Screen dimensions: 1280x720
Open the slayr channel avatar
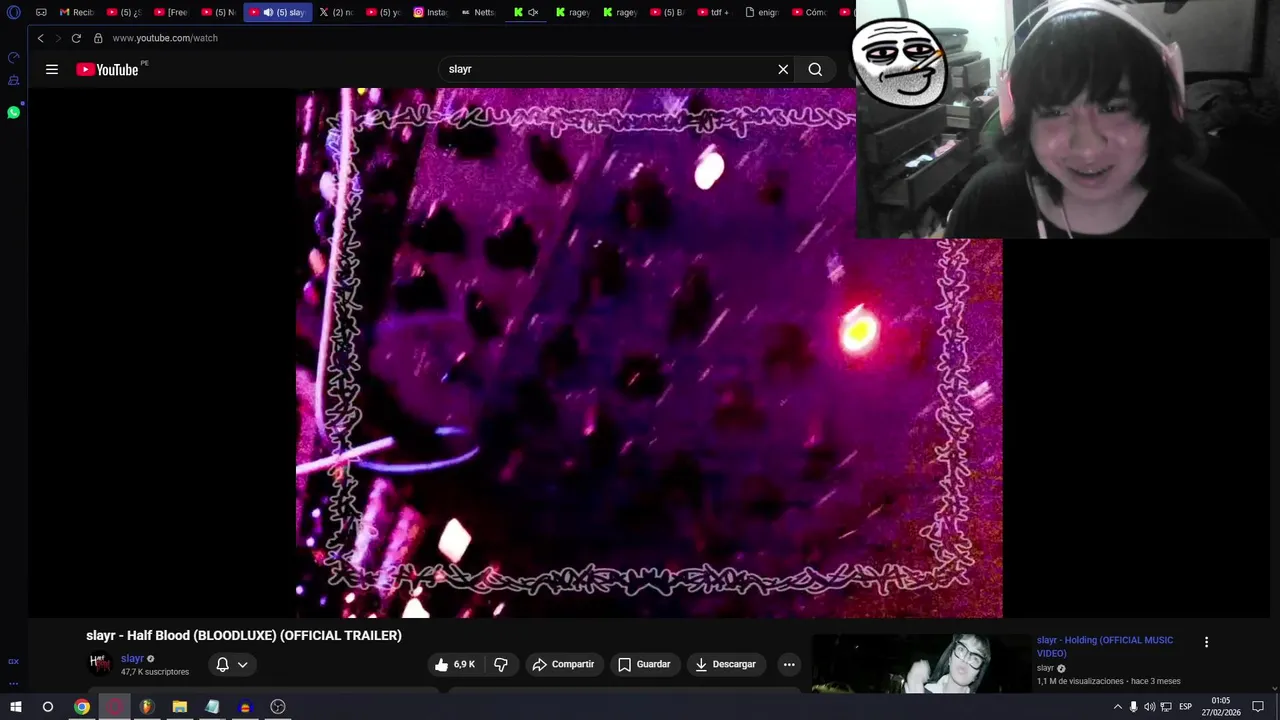point(100,663)
